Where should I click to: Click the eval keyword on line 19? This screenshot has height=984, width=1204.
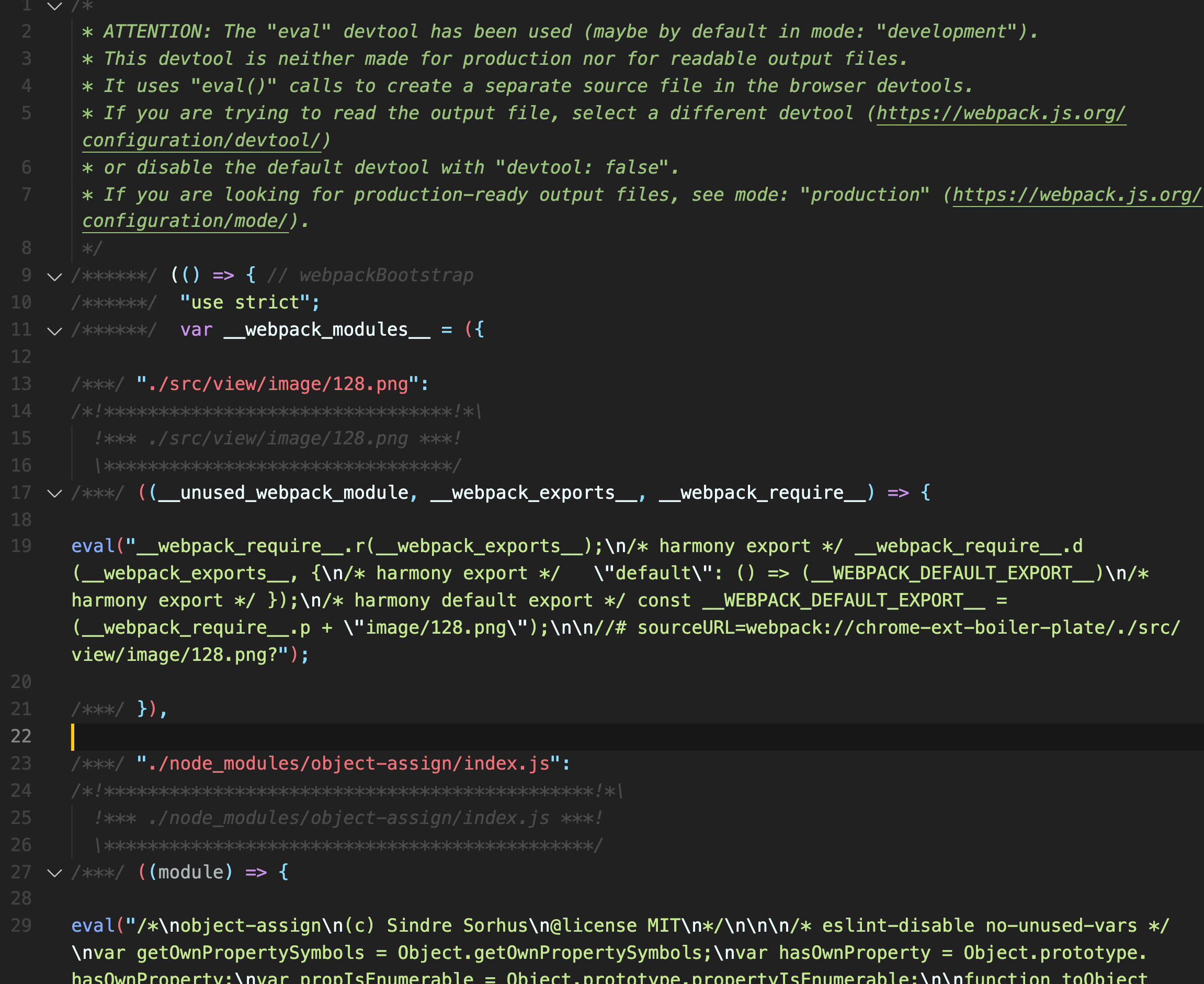click(93, 546)
